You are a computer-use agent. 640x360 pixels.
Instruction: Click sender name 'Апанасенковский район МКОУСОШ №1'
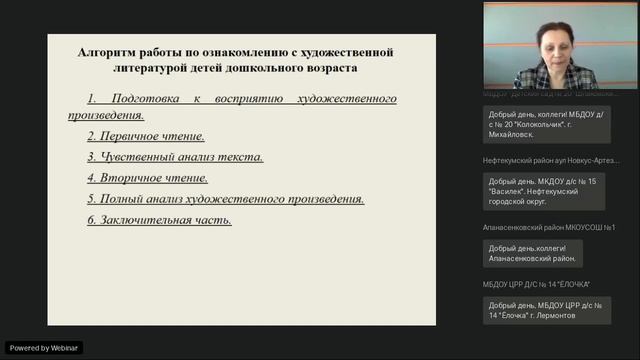coord(549,227)
